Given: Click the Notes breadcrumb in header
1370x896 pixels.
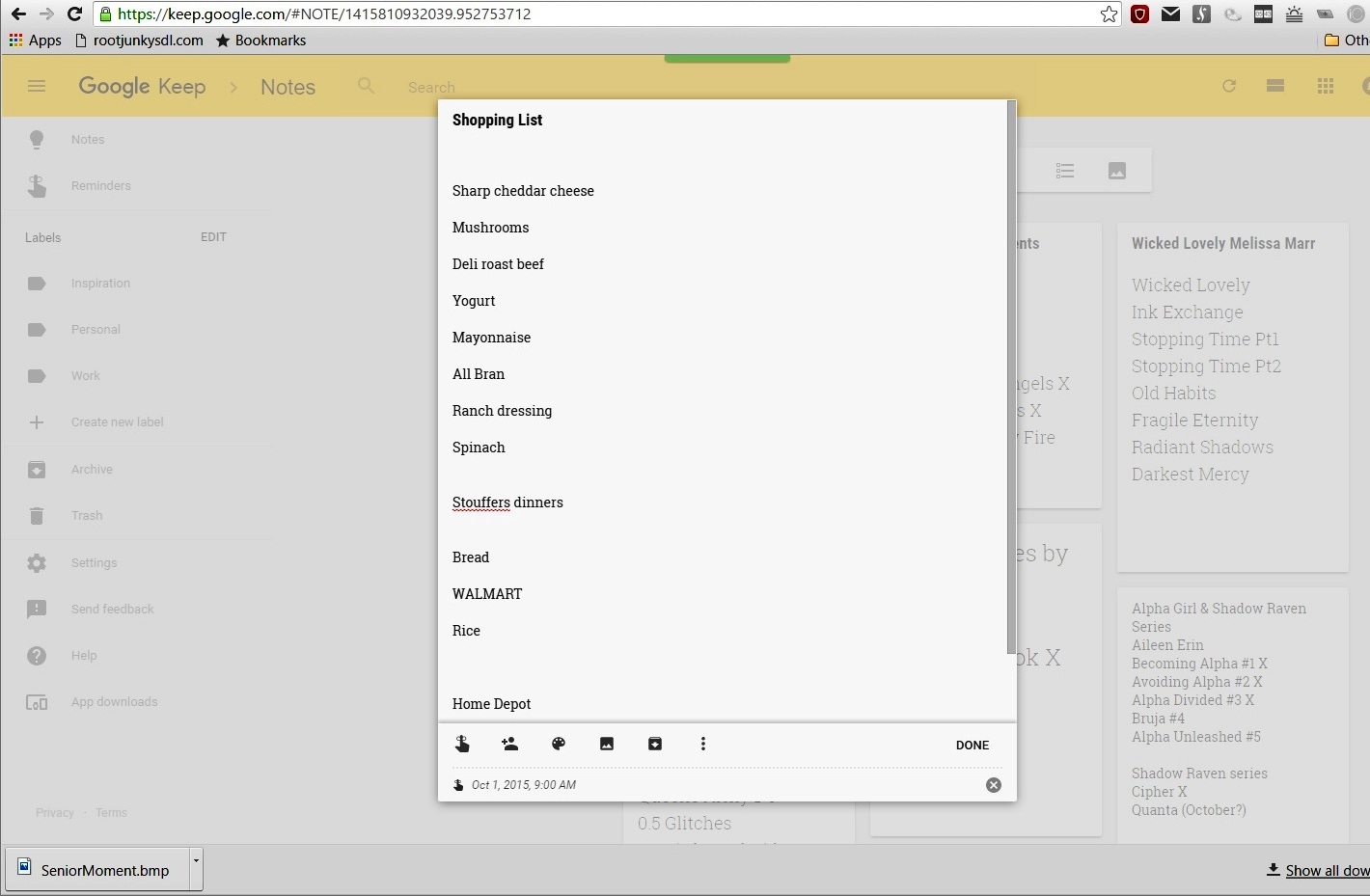Looking at the screenshot, I should click(x=288, y=87).
